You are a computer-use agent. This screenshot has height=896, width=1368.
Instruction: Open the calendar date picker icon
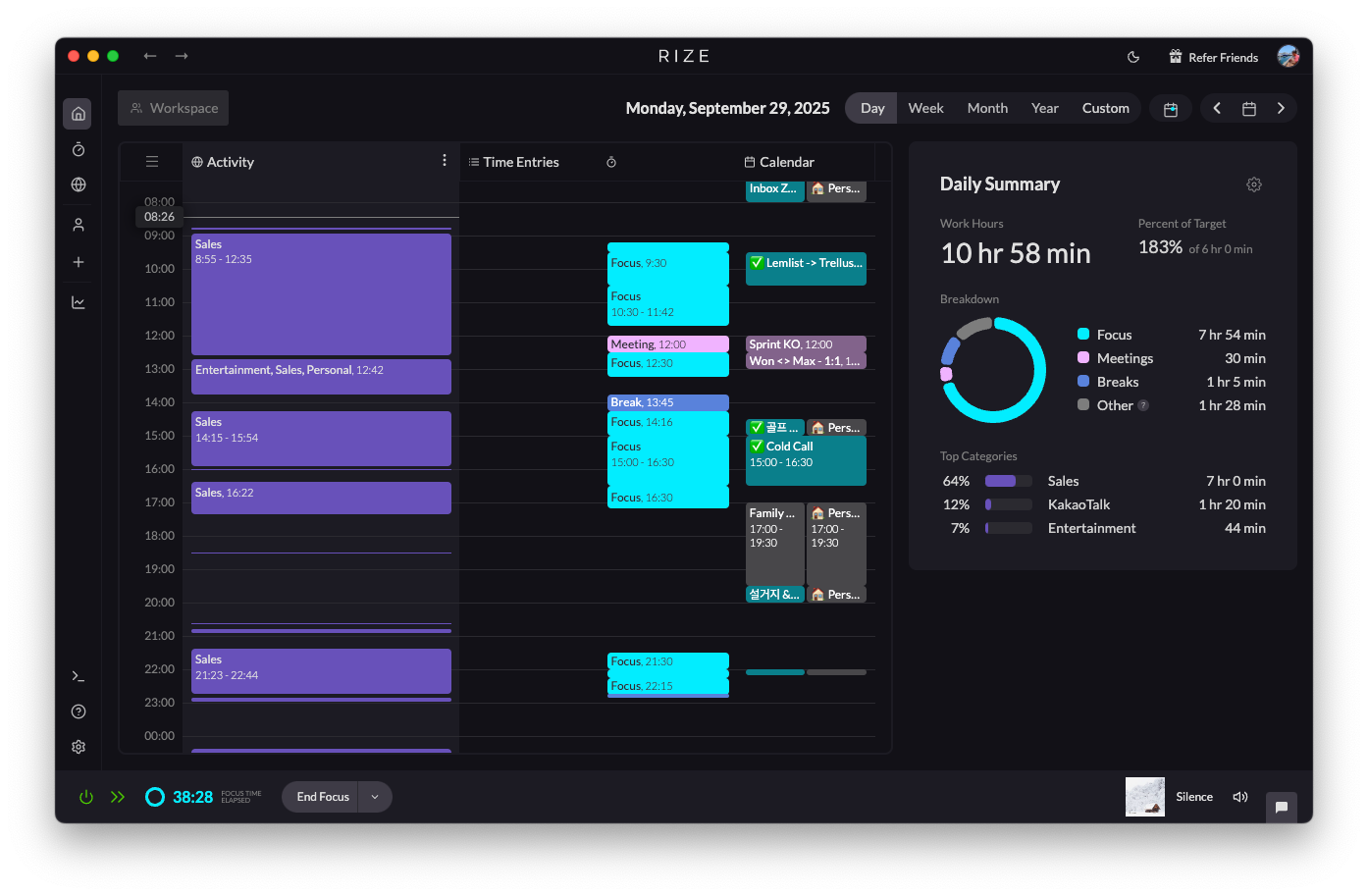coord(1248,108)
